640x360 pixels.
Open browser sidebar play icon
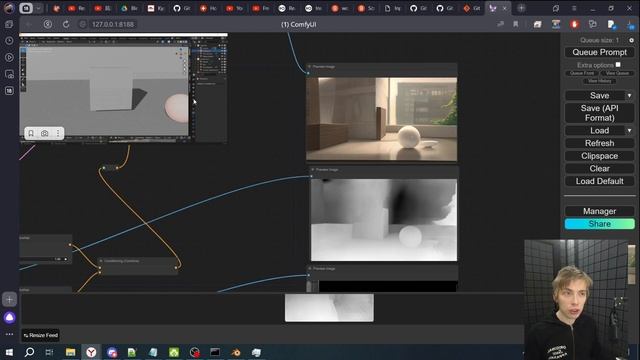pyautogui.click(x=9, y=58)
